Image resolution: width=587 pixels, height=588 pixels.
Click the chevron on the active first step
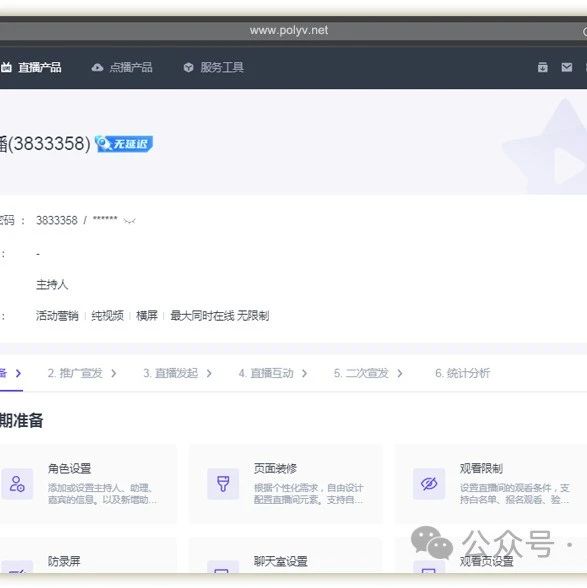pyautogui.click(x=18, y=374)
